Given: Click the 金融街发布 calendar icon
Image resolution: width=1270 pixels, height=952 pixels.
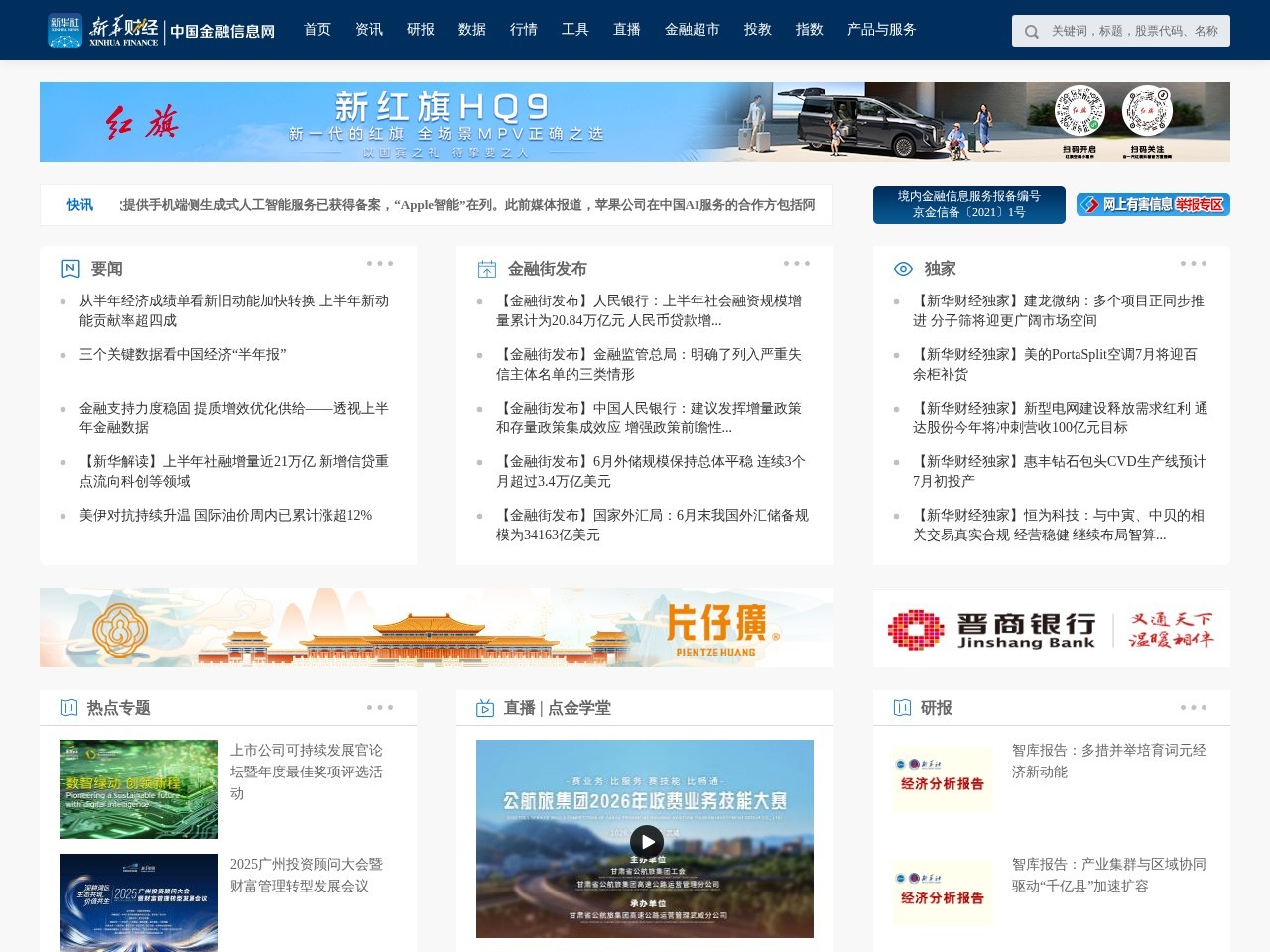Looking at the screenshot, I should tap(487, 269).
